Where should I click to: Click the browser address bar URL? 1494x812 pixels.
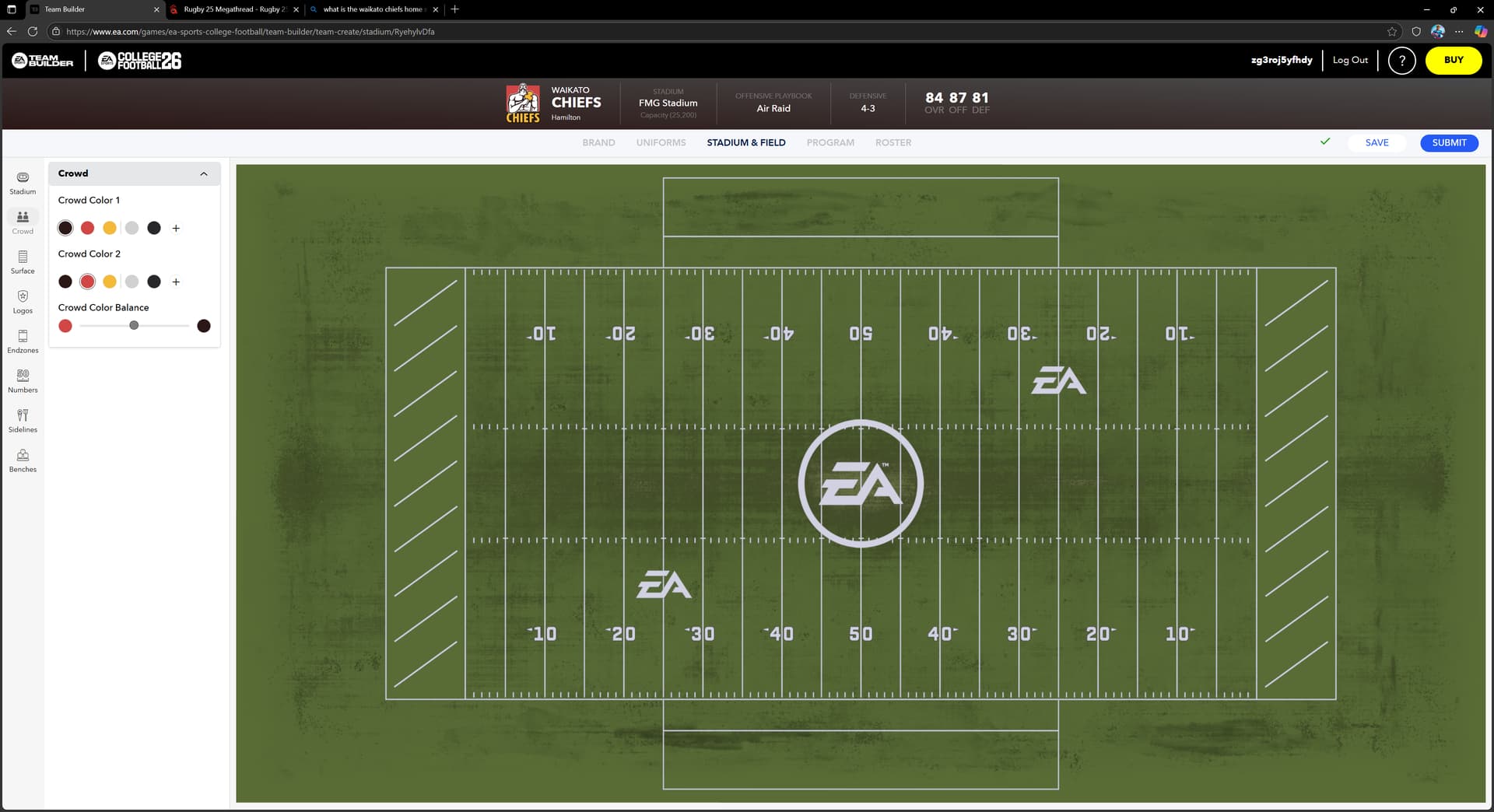tap(250, 32)
